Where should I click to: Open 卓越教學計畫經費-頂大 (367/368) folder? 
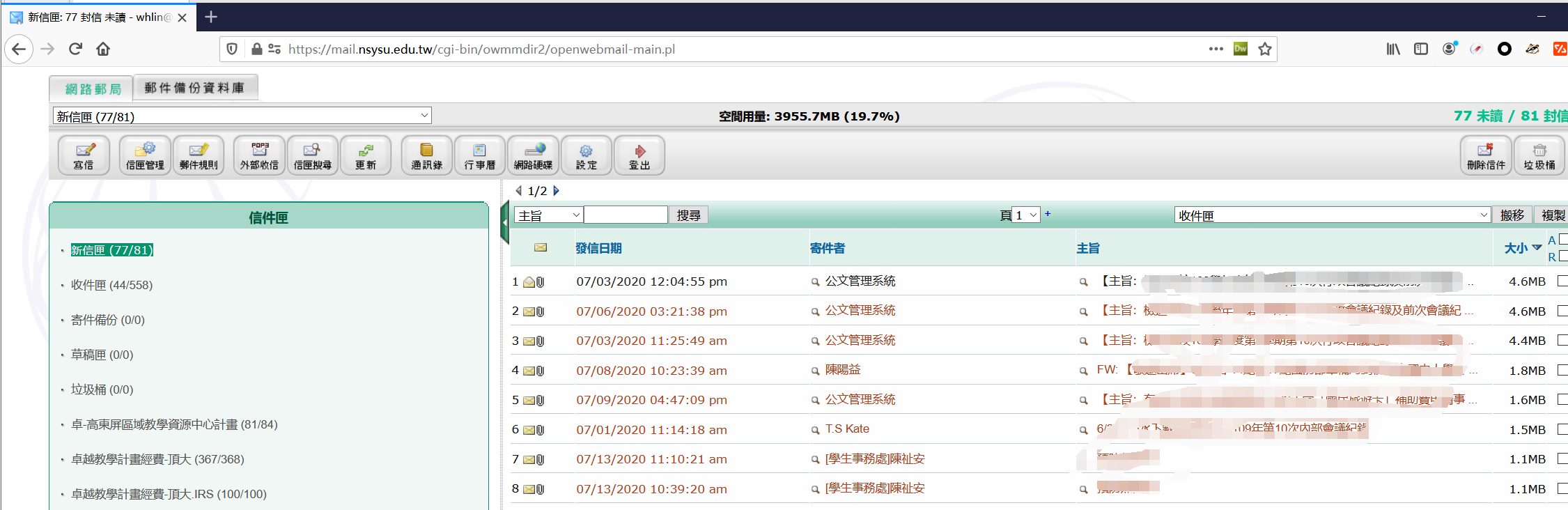157,459
